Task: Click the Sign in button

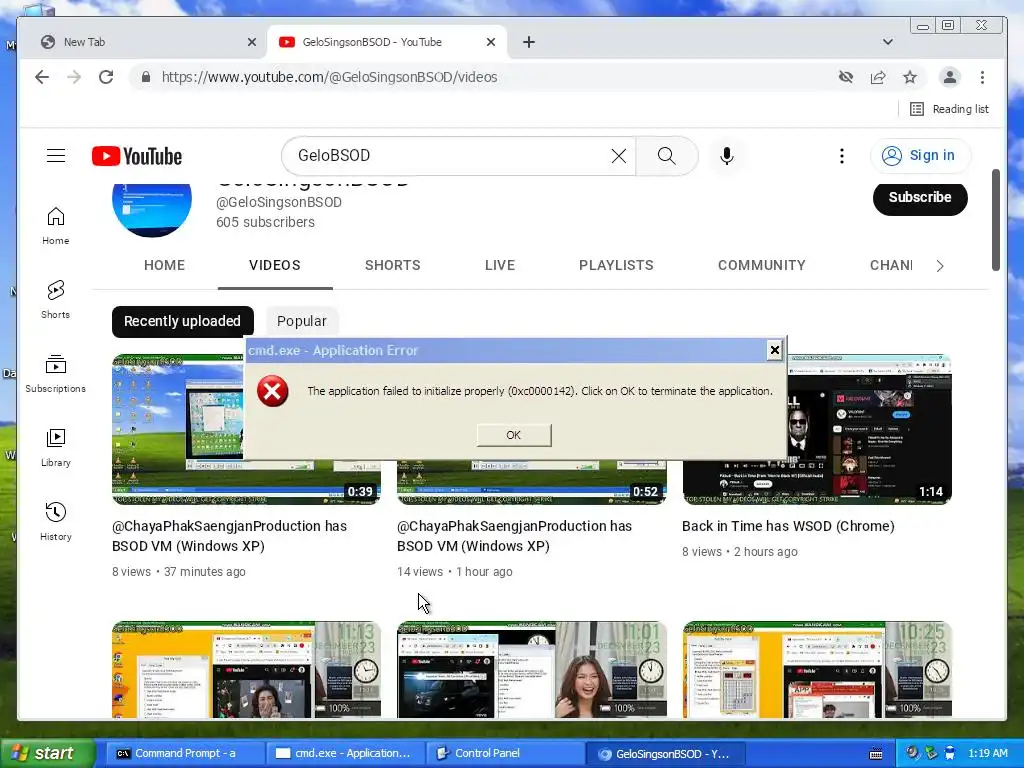Action: [x=920, y=155]
